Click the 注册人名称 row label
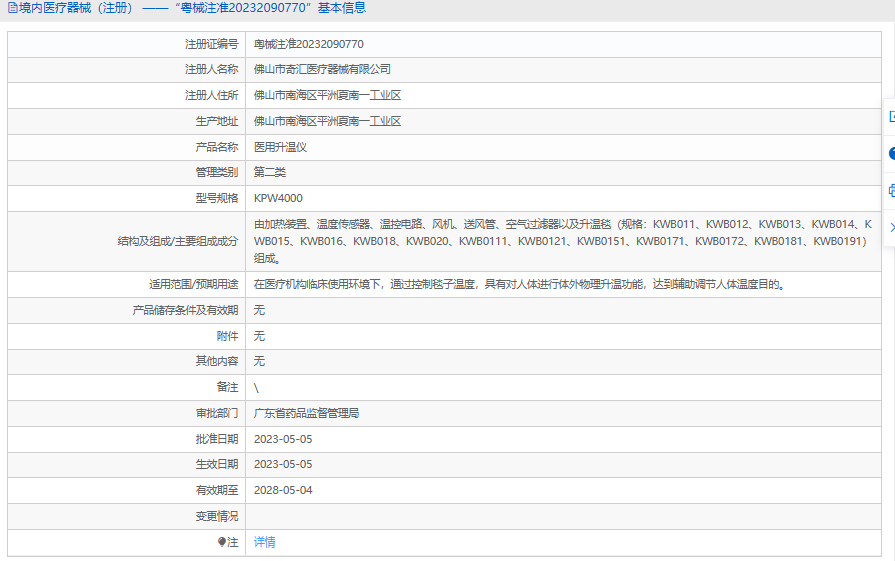 211,69
